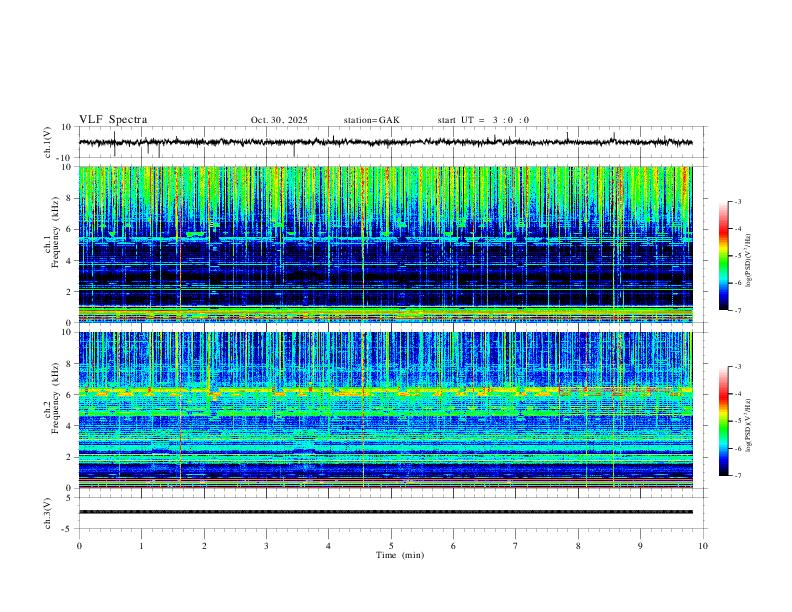The height and width of the screenshot is (612, 792).
Task: Click the ch.2 PSD color scale bar
Action: point(723,421)
